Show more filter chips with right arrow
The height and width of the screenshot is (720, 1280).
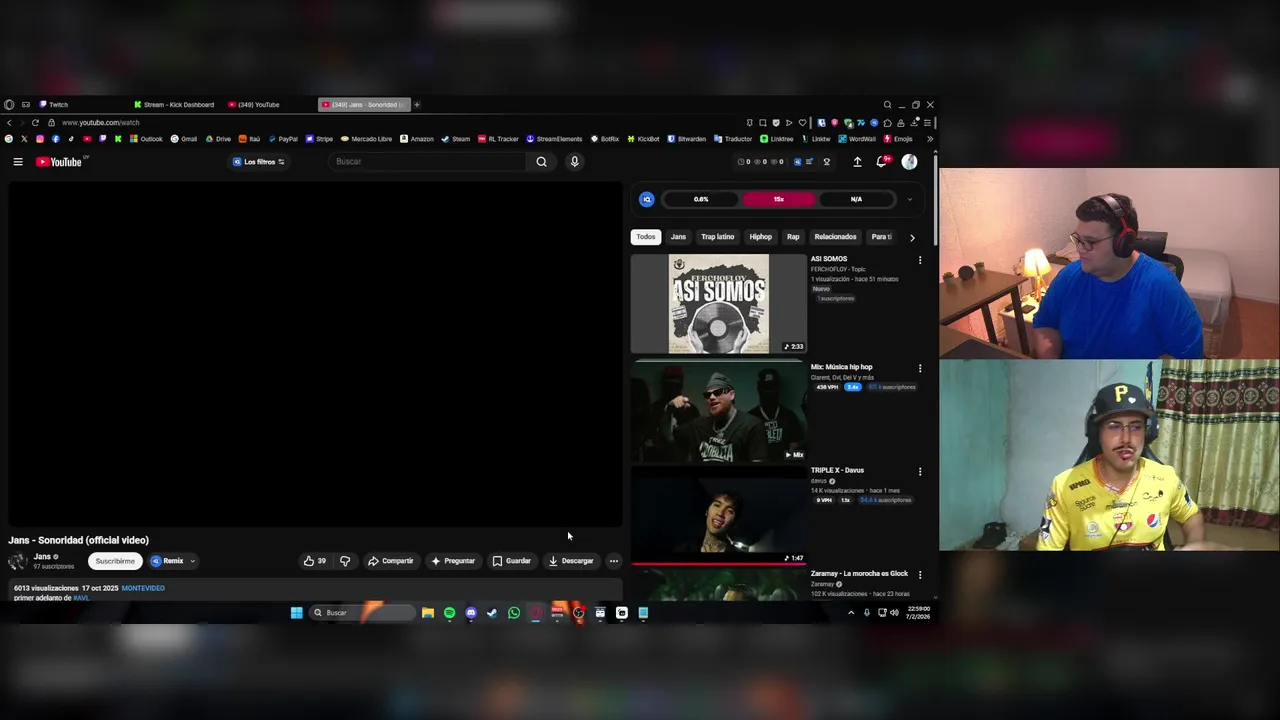tap(912, 238)
